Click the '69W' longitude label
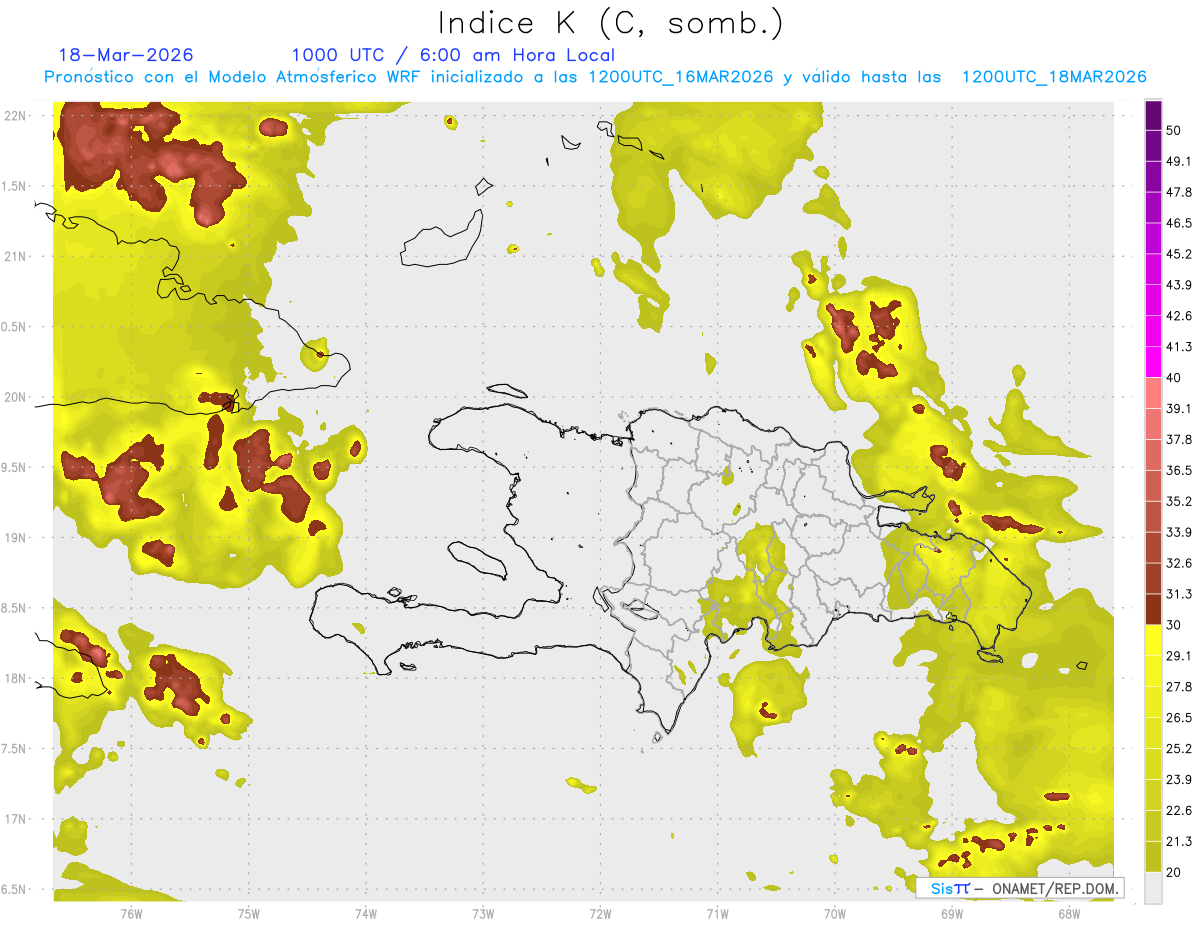This screenshot has height=927, width=1200. [x=951, y=913]
